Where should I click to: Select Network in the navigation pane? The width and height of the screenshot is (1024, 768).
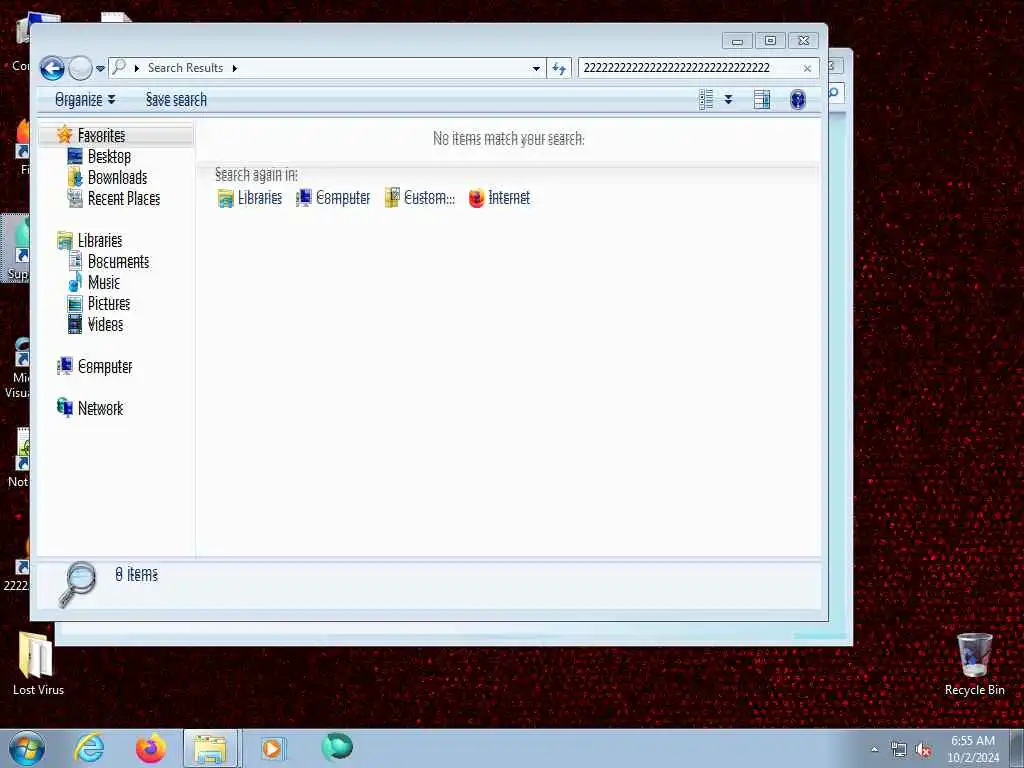tap(100, 408)
